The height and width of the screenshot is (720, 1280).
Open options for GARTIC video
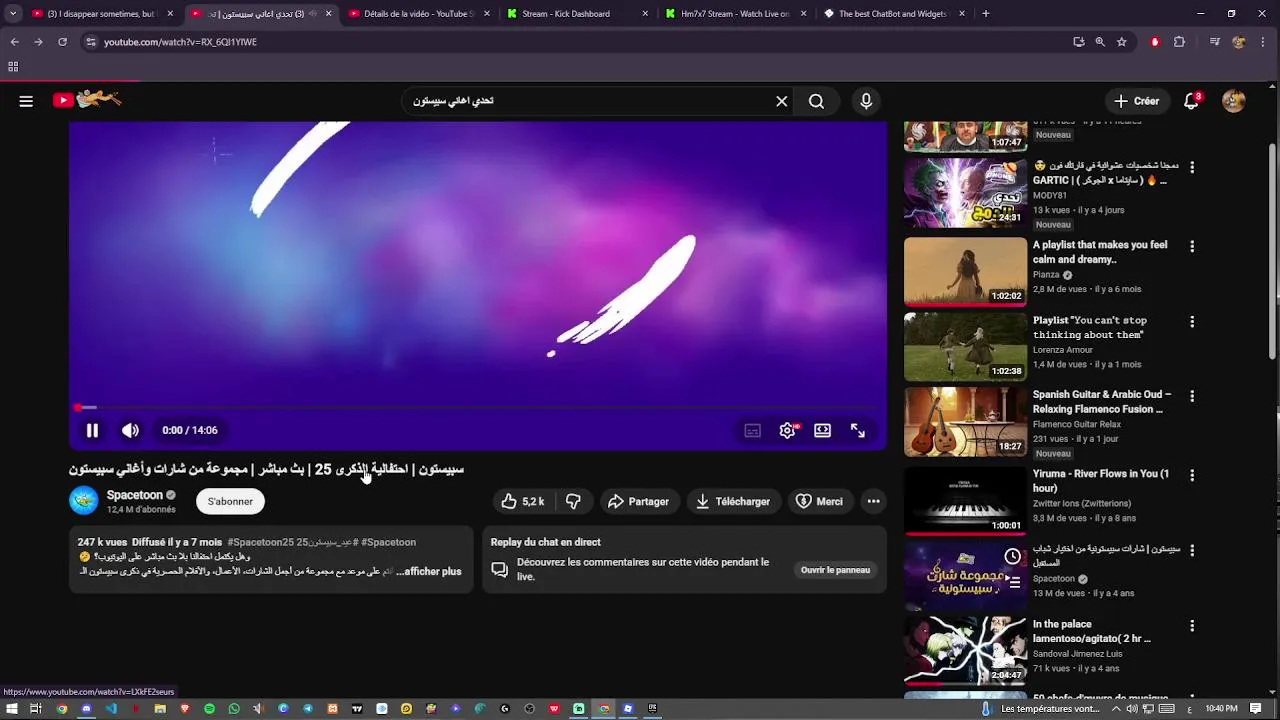(x=1191, y=167)
